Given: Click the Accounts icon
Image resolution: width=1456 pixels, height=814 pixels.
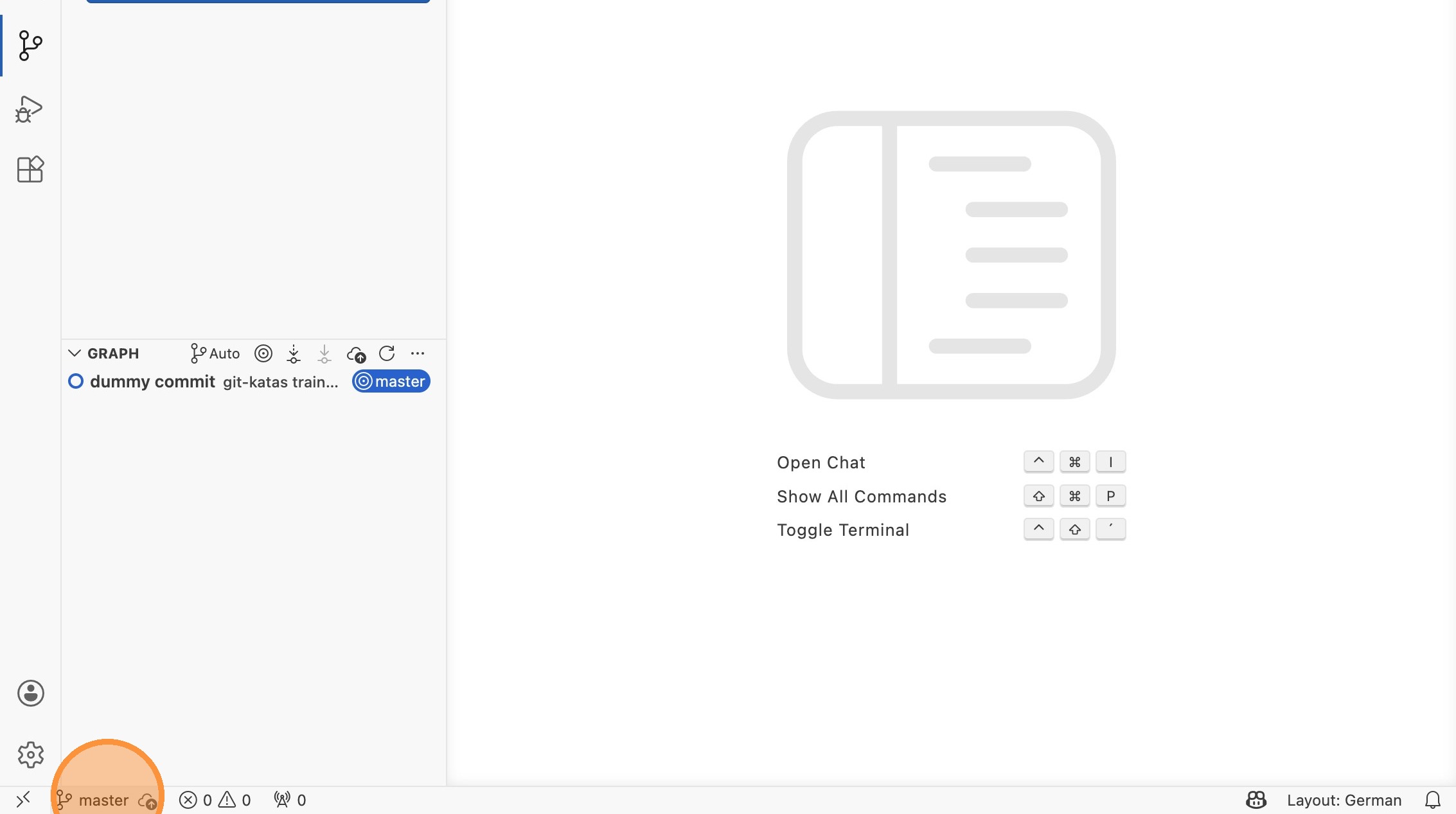Looking at the screenshot, I should [x=30, y=693].
